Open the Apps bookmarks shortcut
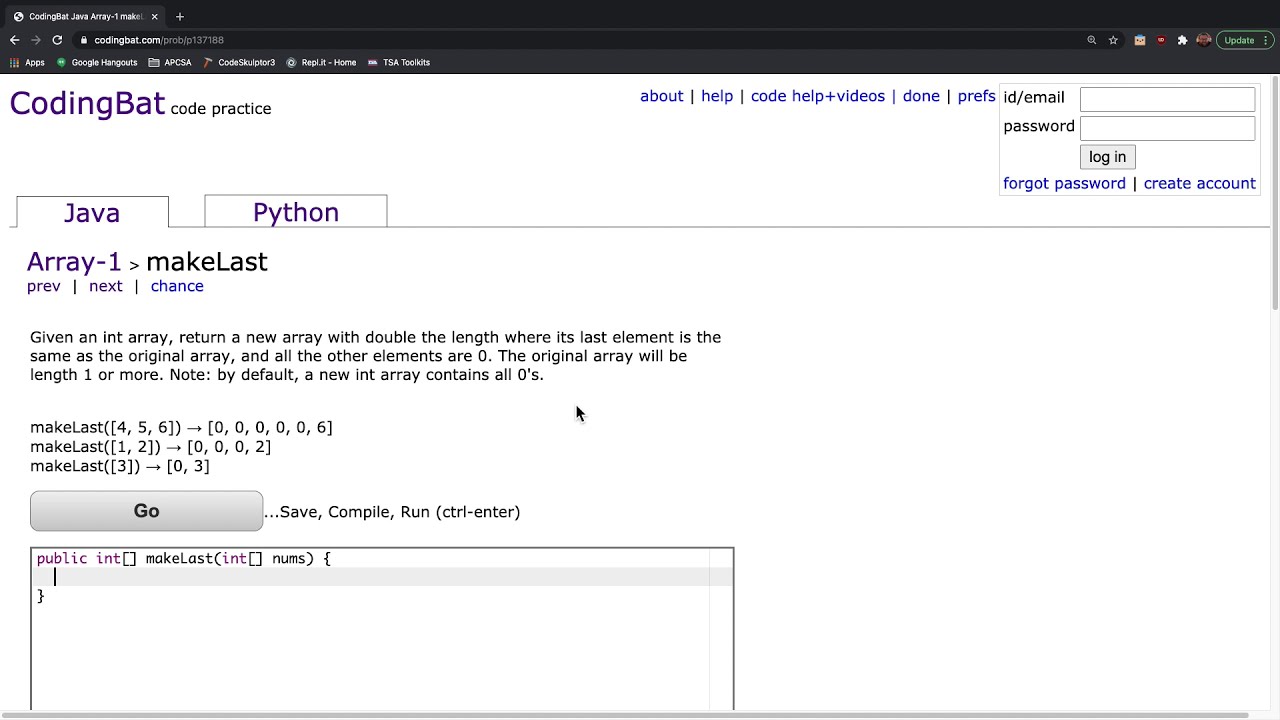This screenshot has height=720, width=1280. click(x=27, y=62)
